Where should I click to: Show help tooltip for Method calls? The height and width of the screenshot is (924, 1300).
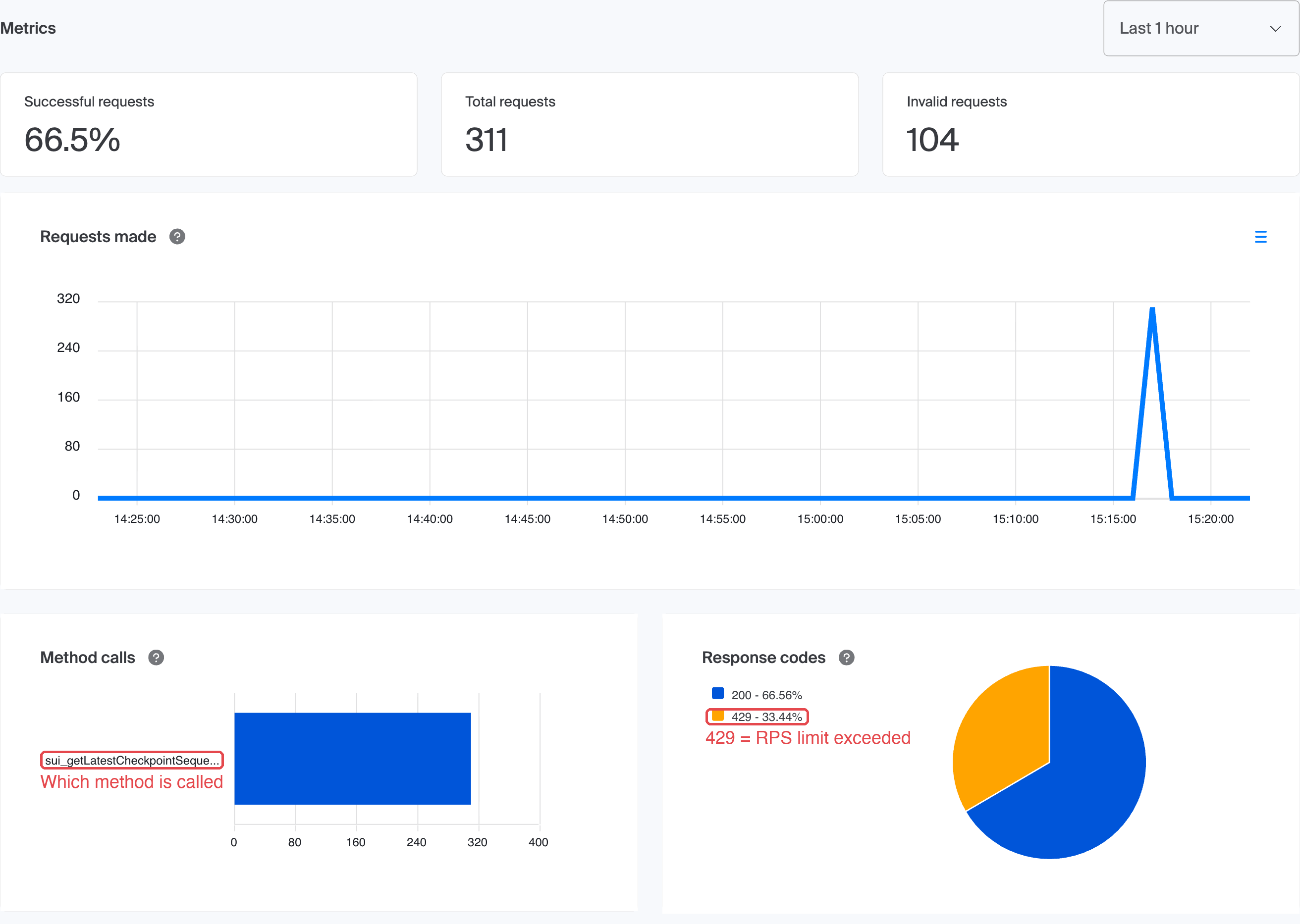156,658
